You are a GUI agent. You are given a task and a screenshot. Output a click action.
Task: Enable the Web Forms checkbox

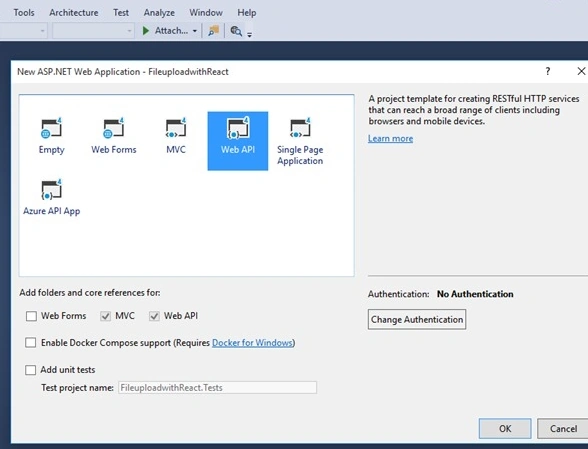(31, 316)
